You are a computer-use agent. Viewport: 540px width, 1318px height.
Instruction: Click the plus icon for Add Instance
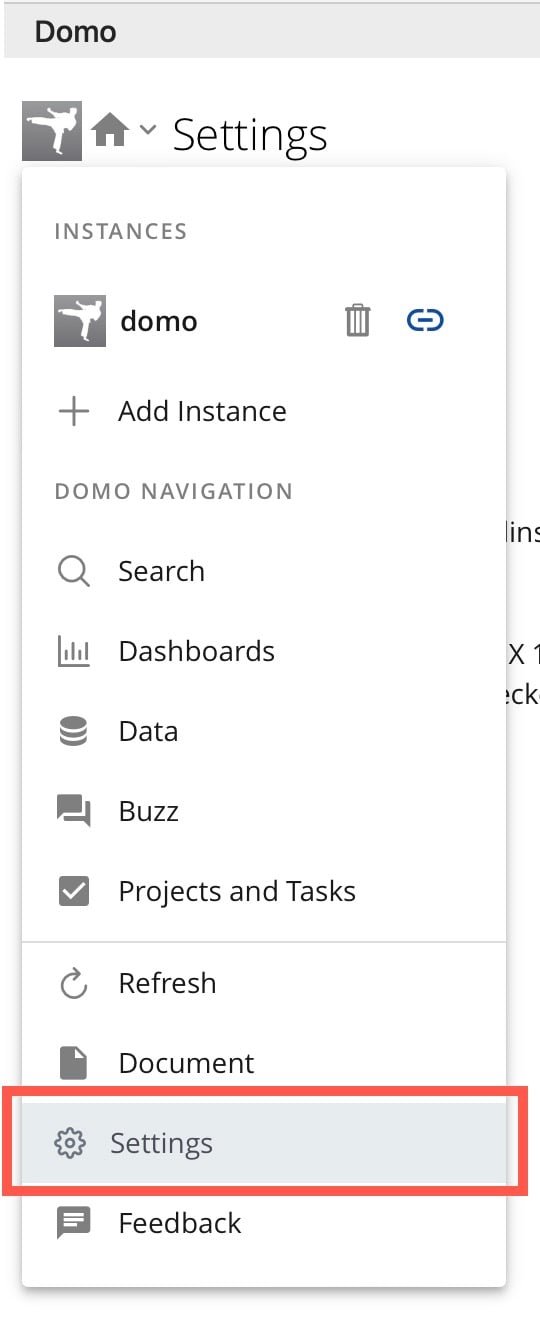tap(74, 411)
